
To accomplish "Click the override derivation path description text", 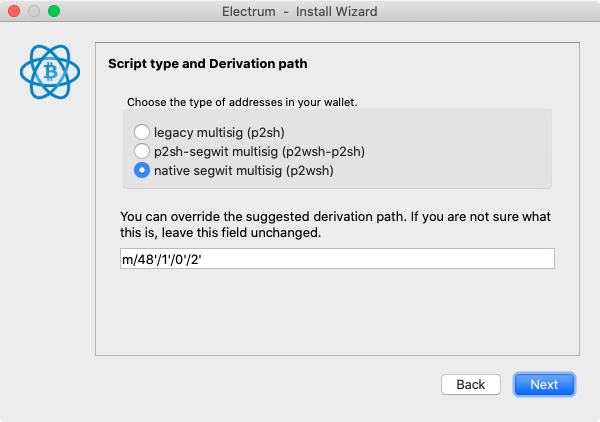I will 336,225.
